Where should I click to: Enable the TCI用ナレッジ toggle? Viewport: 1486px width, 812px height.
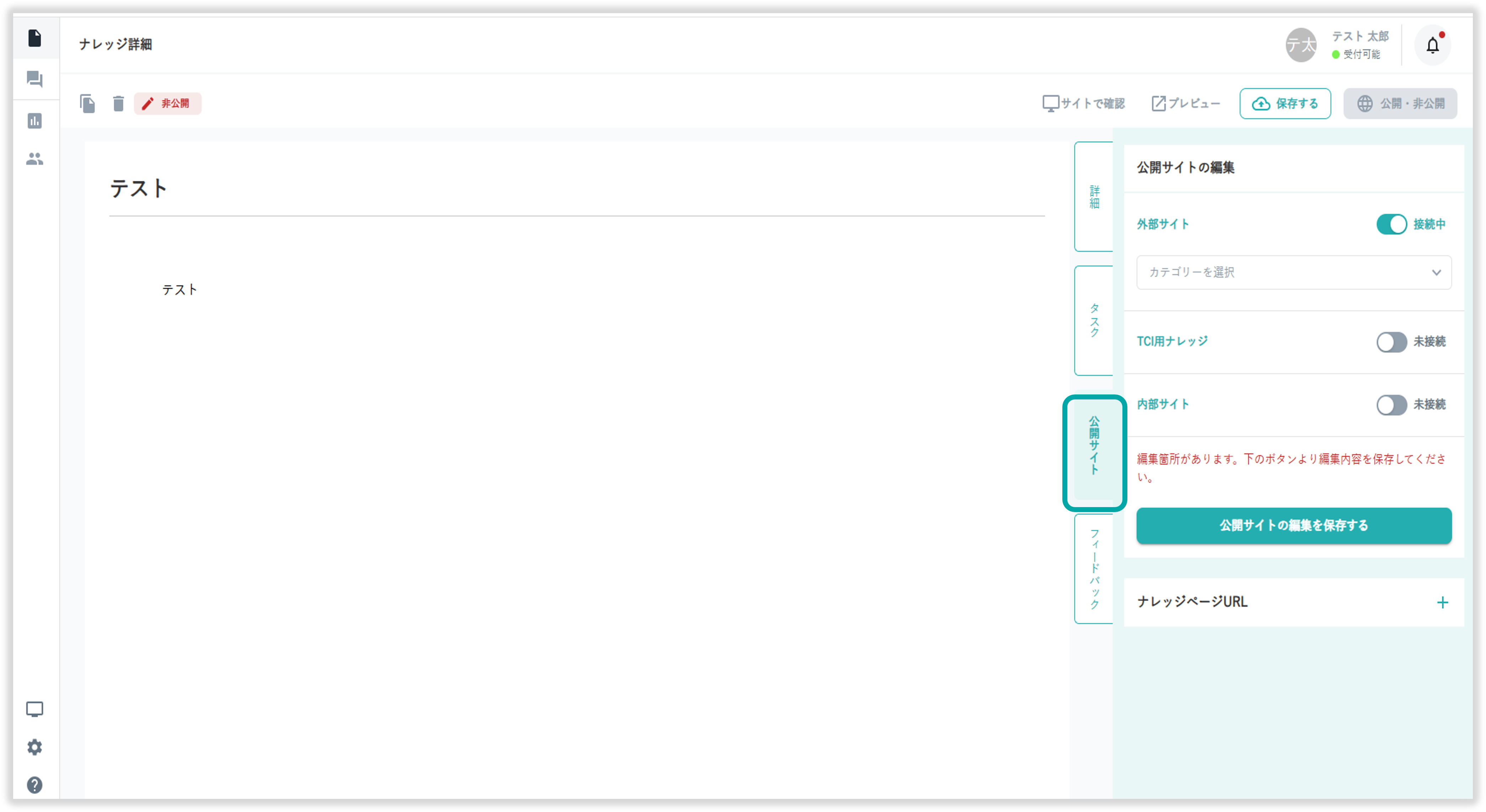coord(1391,342)
